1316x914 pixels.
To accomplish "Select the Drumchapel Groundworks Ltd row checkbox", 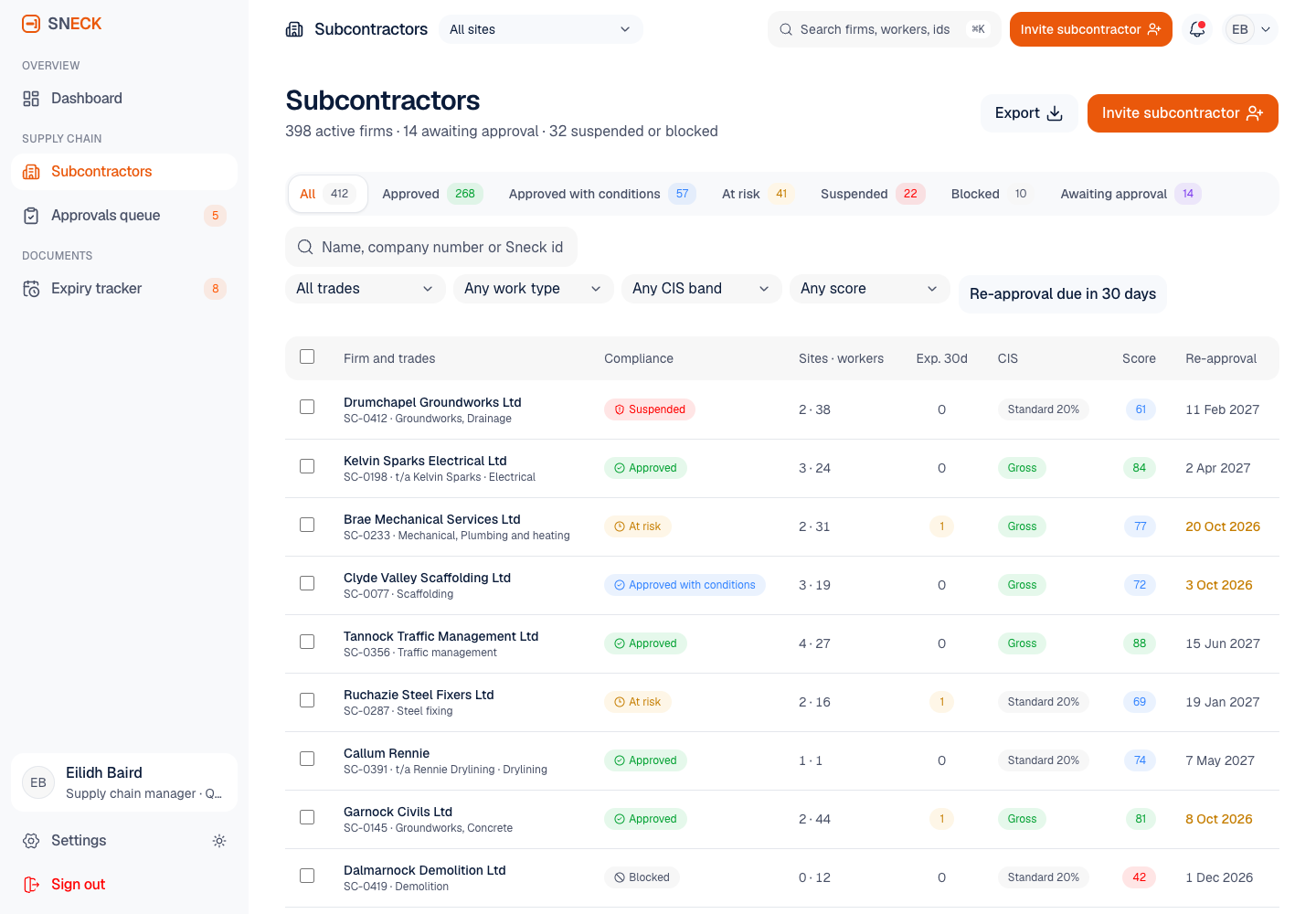I will (307, 408).
